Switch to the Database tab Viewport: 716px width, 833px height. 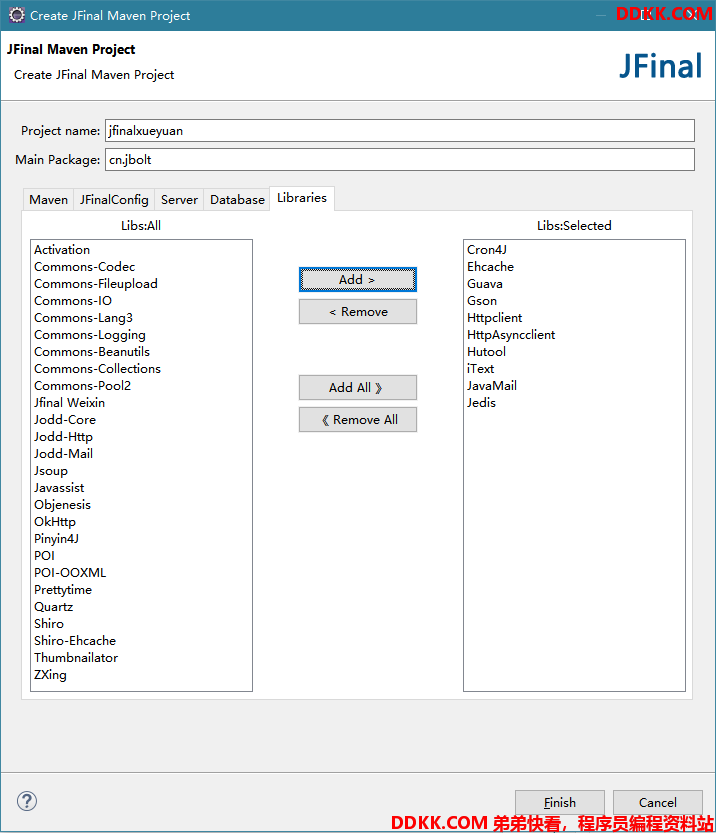(x=237, y=200)
